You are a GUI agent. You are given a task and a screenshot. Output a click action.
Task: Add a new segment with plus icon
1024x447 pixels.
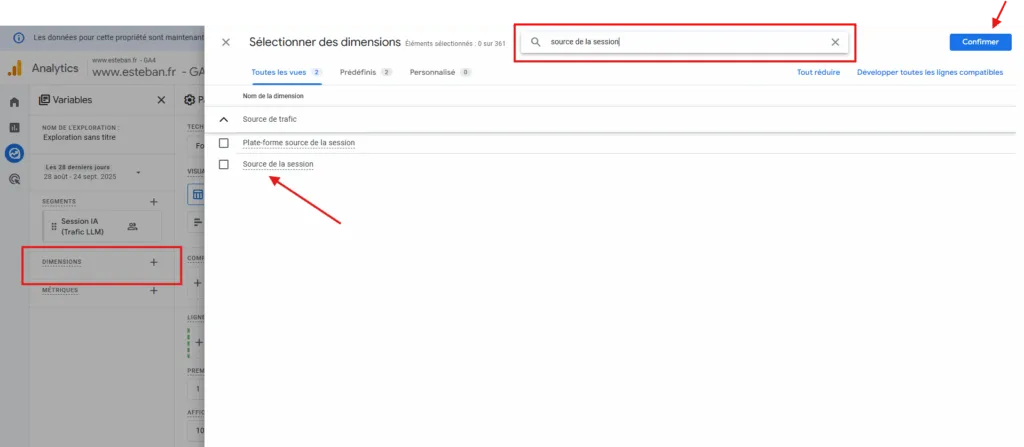pyautogui.click(x=153, y=201)
